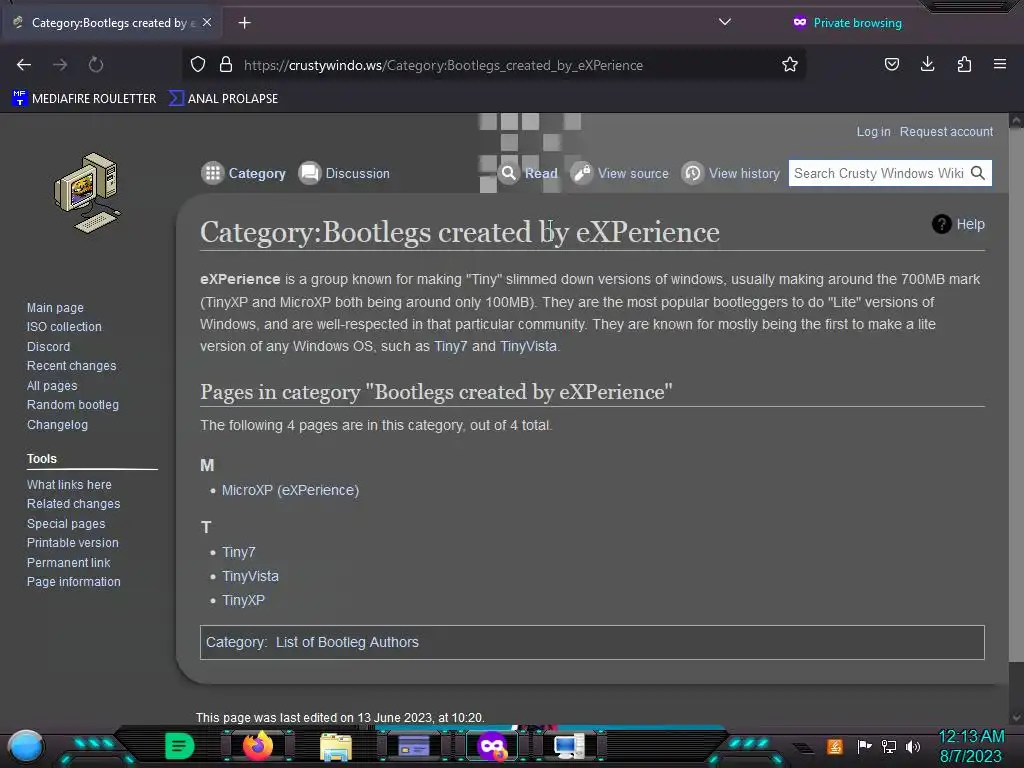This screenshot has width=1024, height=768.
Task: Open the TinyVista page in the category list
Action: [x=250, y=576]
